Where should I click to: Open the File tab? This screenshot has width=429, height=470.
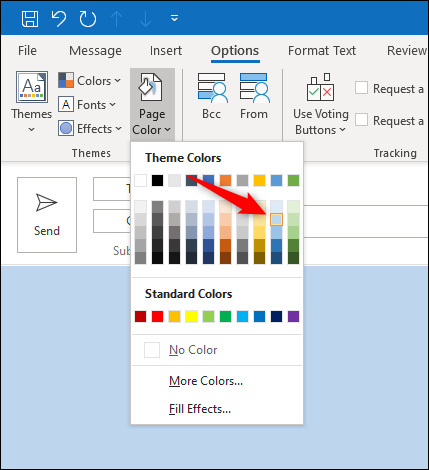click(x=27, y=51)
